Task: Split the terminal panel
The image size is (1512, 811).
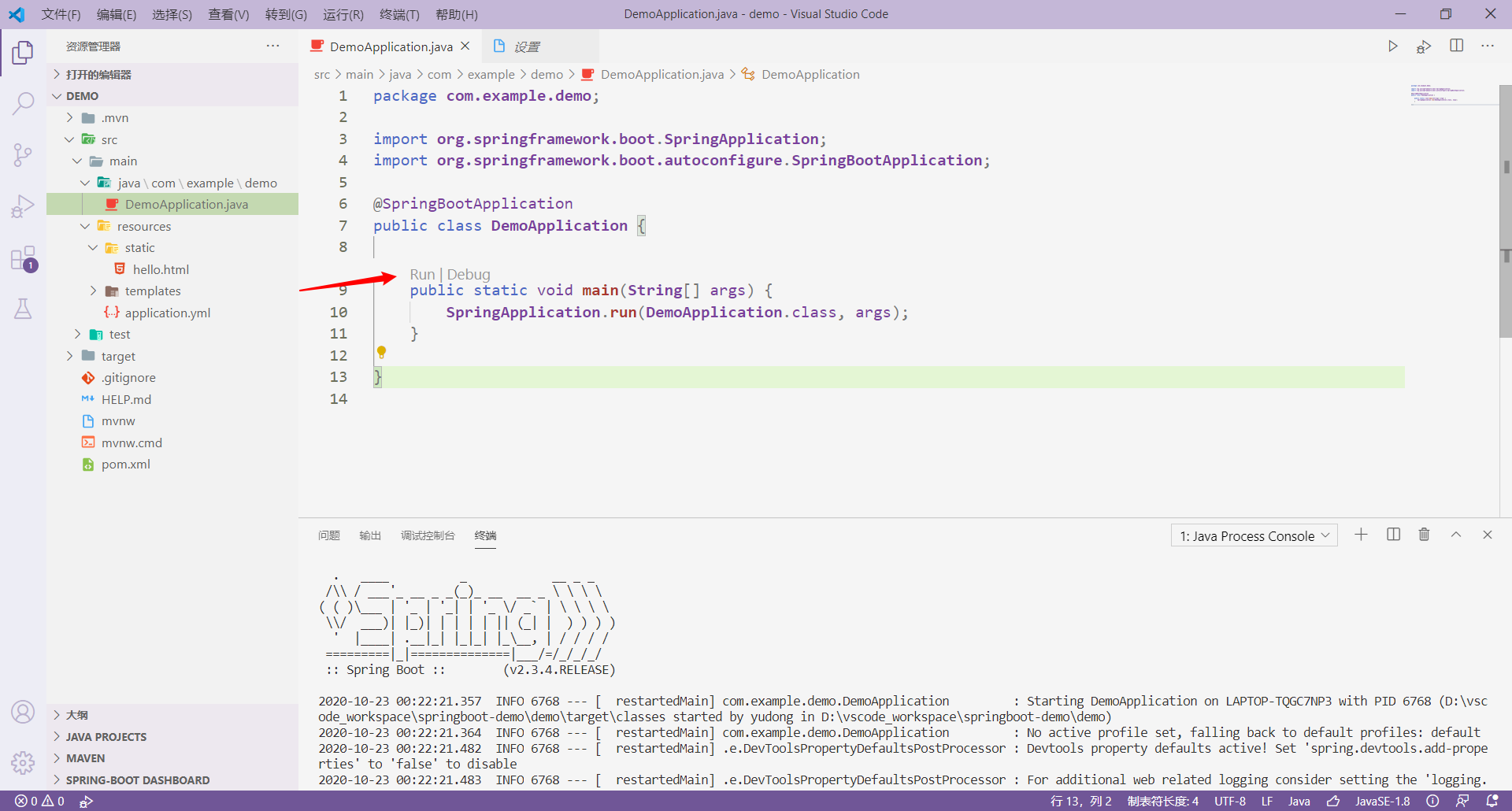Action: pos(1393,535)
